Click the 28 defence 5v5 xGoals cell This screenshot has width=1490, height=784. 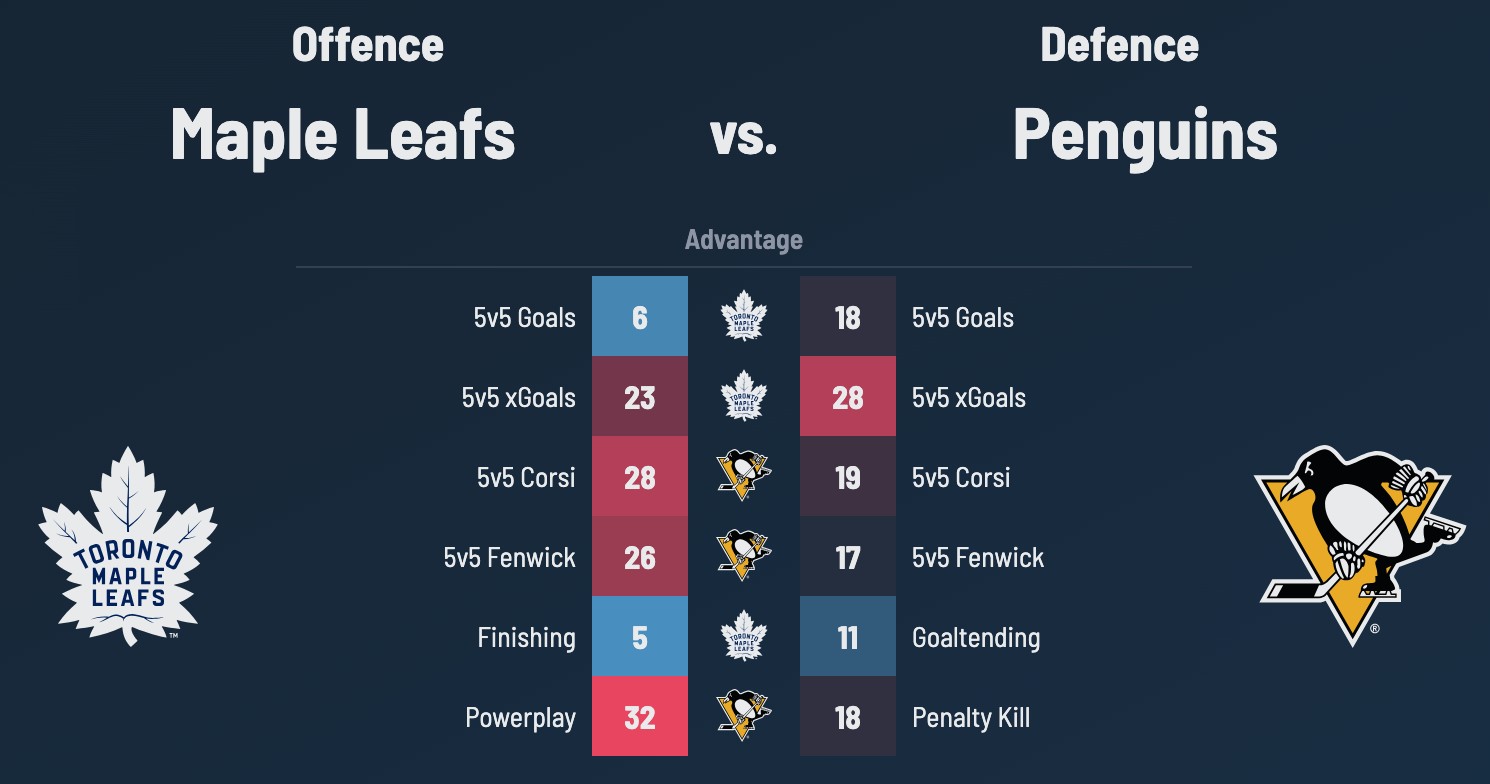(x=848, y=396)
